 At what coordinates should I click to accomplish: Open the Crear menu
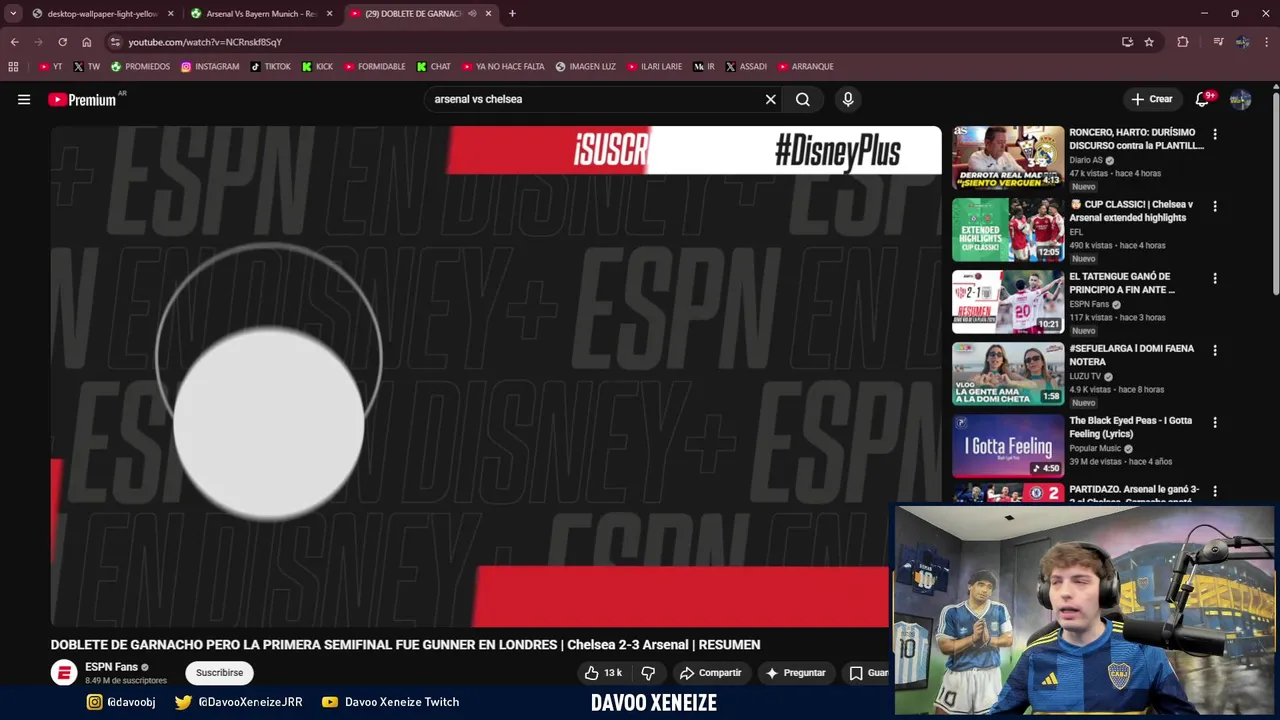[x=1152, y=99]
